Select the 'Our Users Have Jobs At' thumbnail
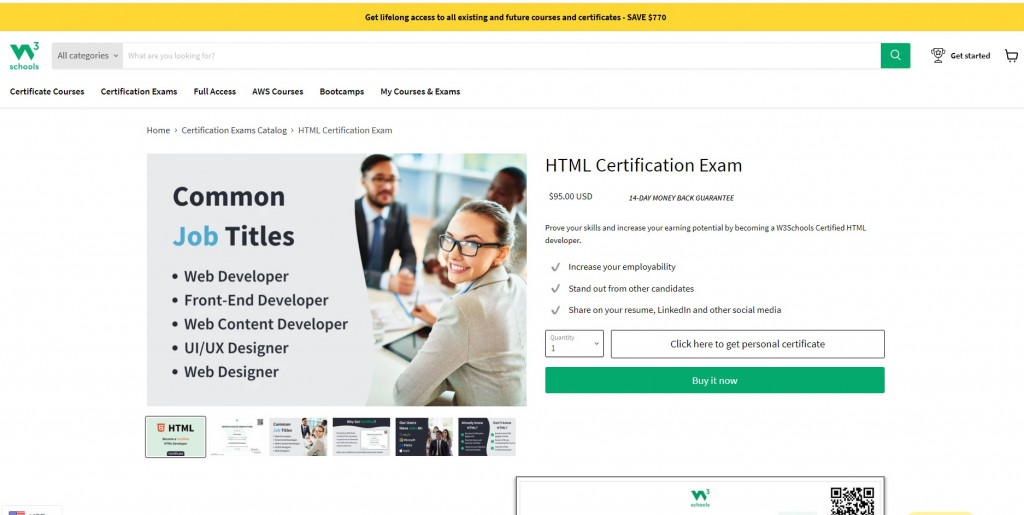Viewport: 1024px width, 515px height. coord(424,437)
